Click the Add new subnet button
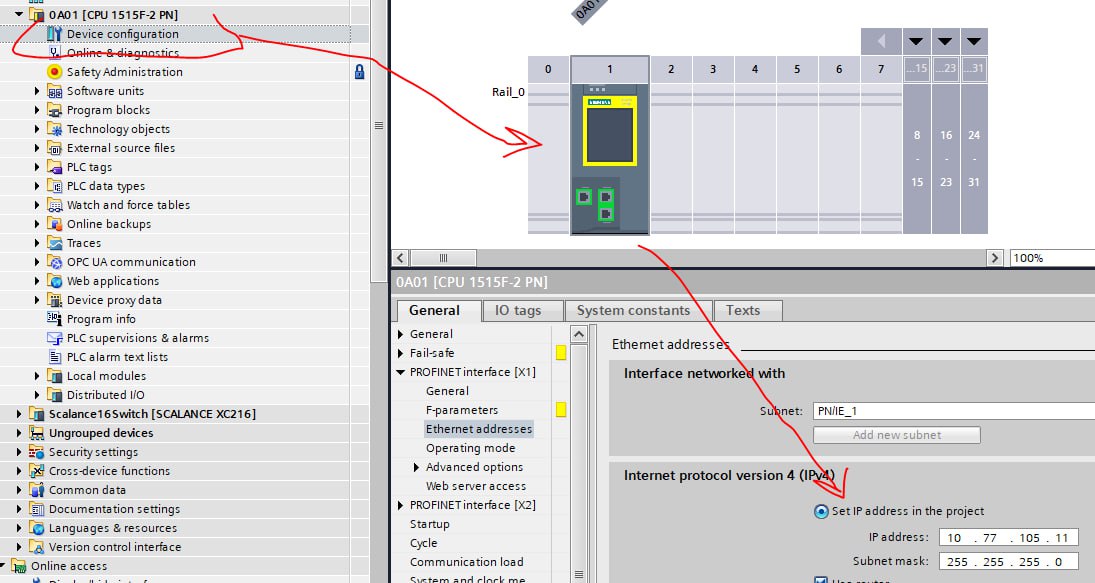This screenshot has width=1095, height=583. click(897, 435)
